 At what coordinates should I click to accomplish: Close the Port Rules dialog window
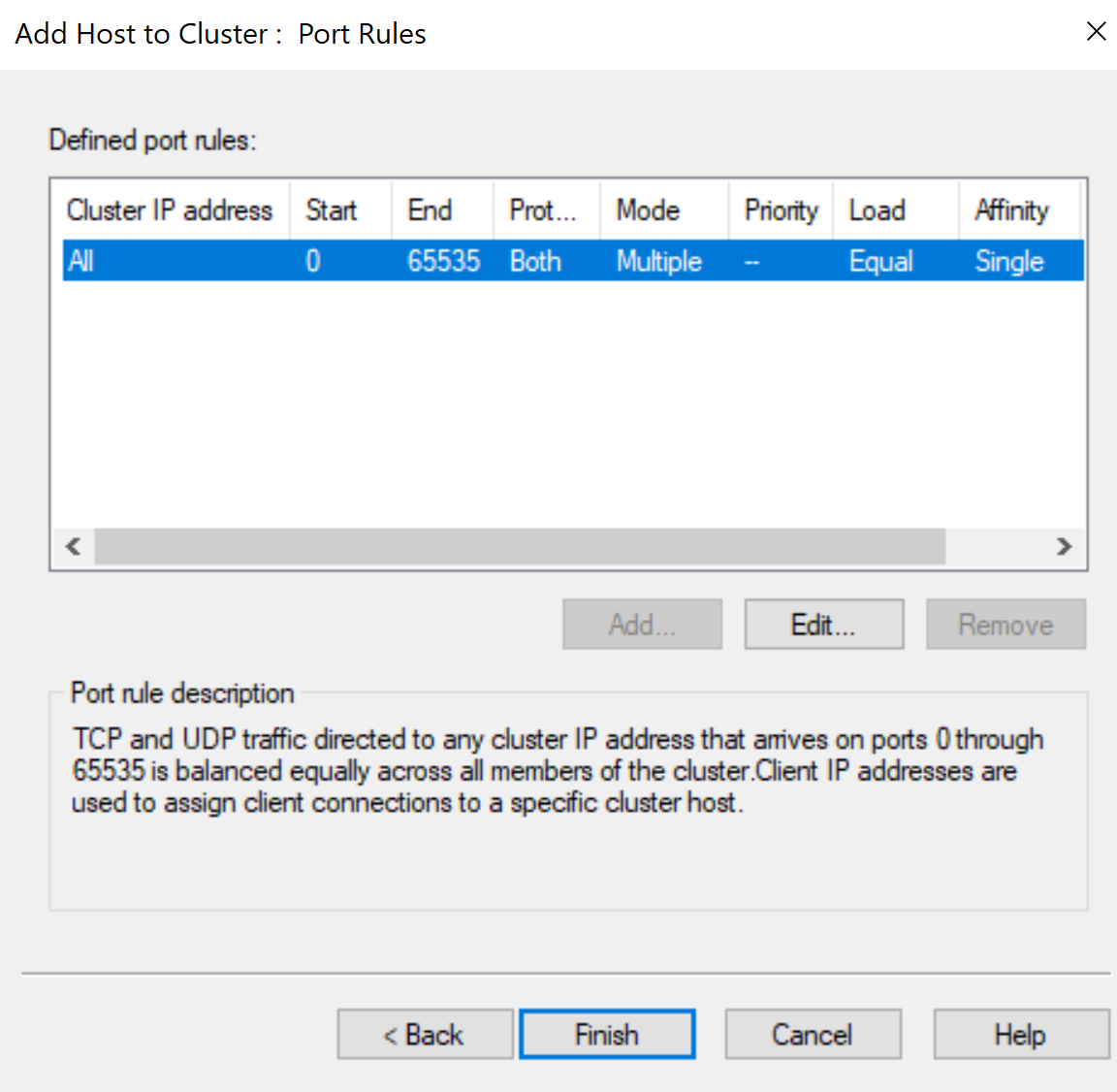[x=1096, y=31]
